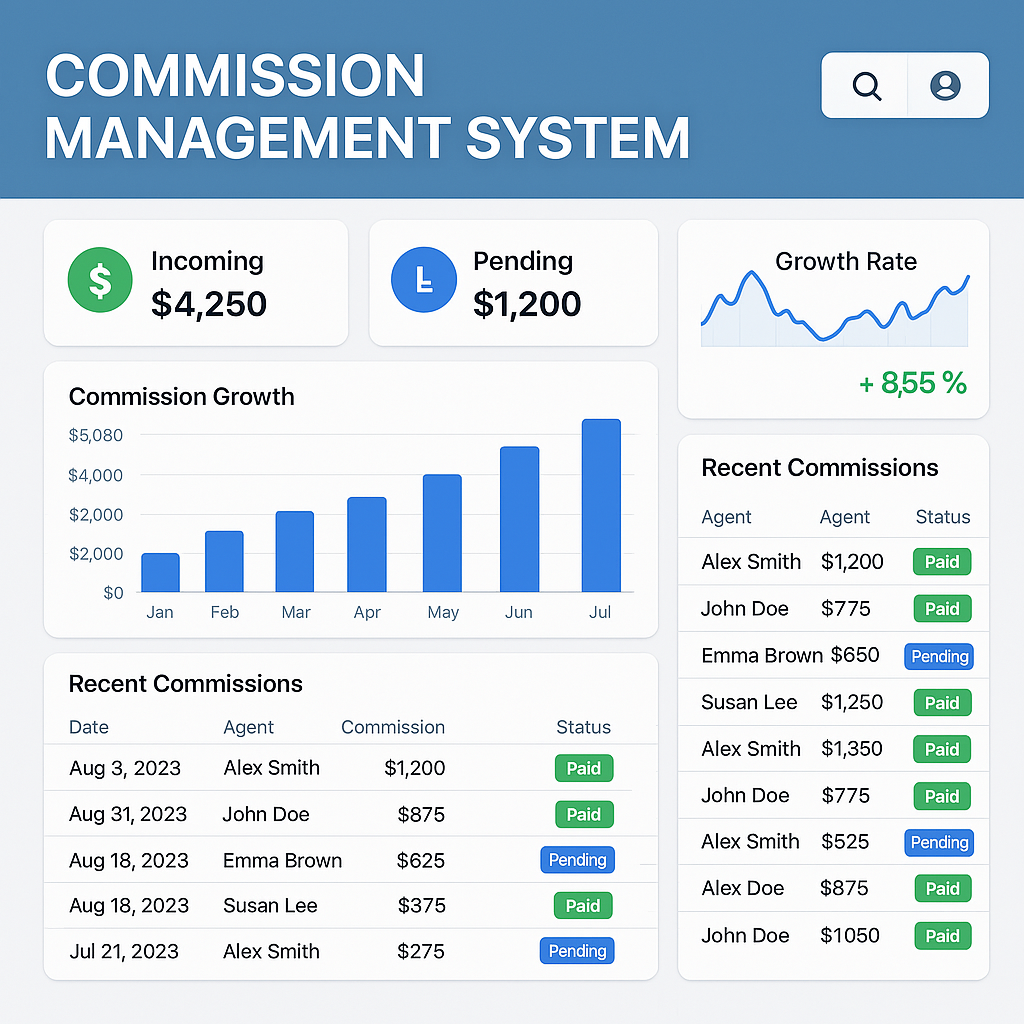1024x1024 pixels.
Task: Click the Paid badge for Susan Lee $1,250
Action: (x=942, y=702)
